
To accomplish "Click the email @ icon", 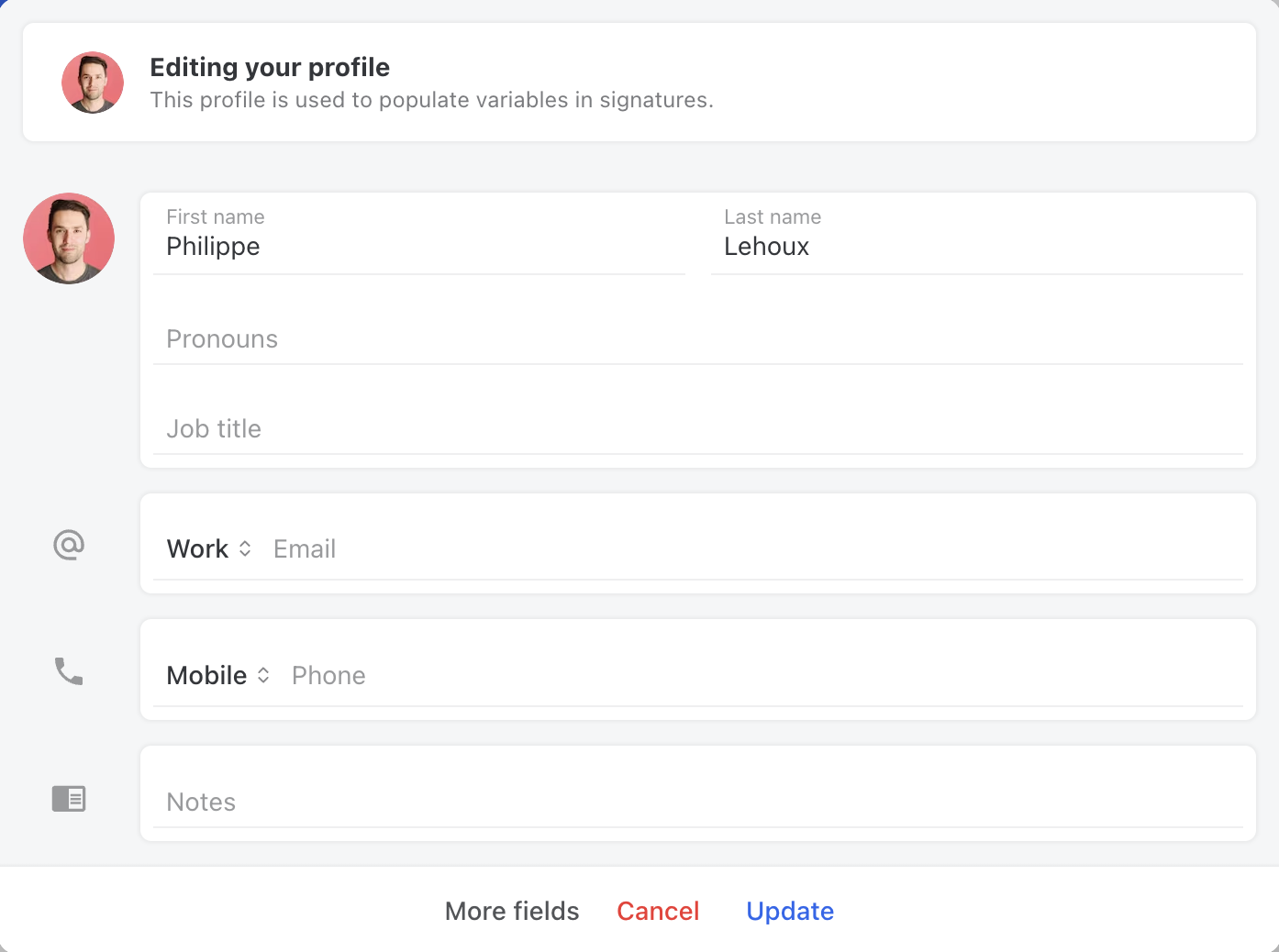I will click(x=69, y=544).
